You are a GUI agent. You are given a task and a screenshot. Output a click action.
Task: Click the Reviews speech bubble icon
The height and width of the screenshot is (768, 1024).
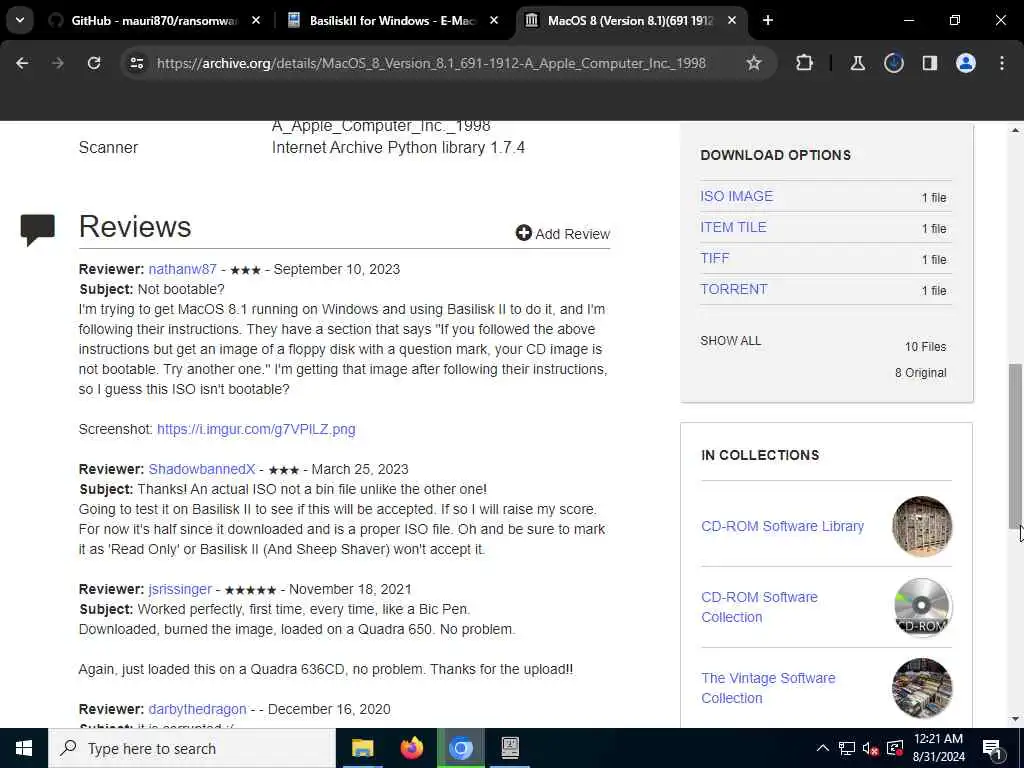tap(37, 229)
